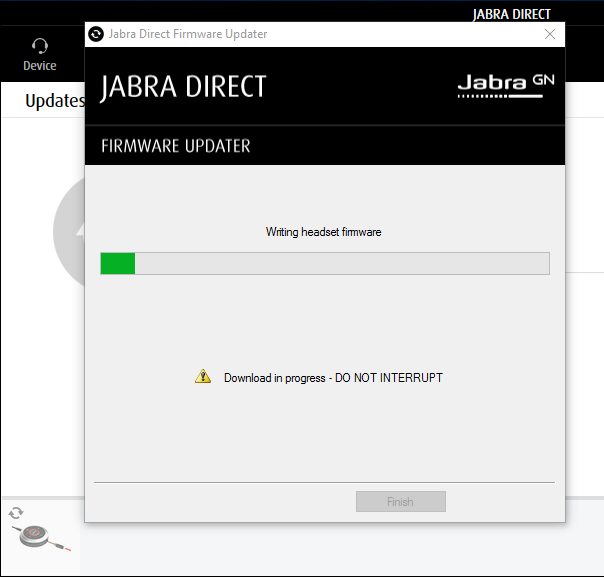Click the Jabra GN logo
This screenshot has width=604, height=580.
pyautogui.click(x=506, y=86)
